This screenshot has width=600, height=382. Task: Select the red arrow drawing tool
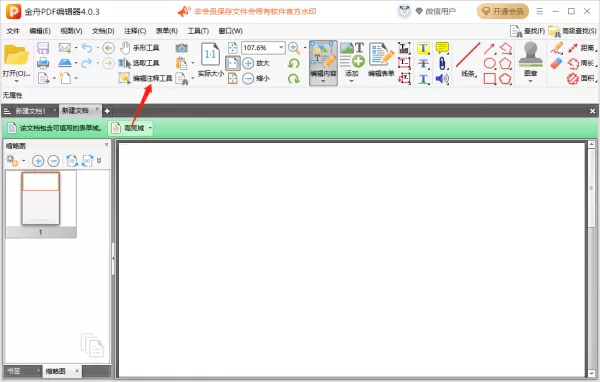pyautogui.click(x=489, y=48)
